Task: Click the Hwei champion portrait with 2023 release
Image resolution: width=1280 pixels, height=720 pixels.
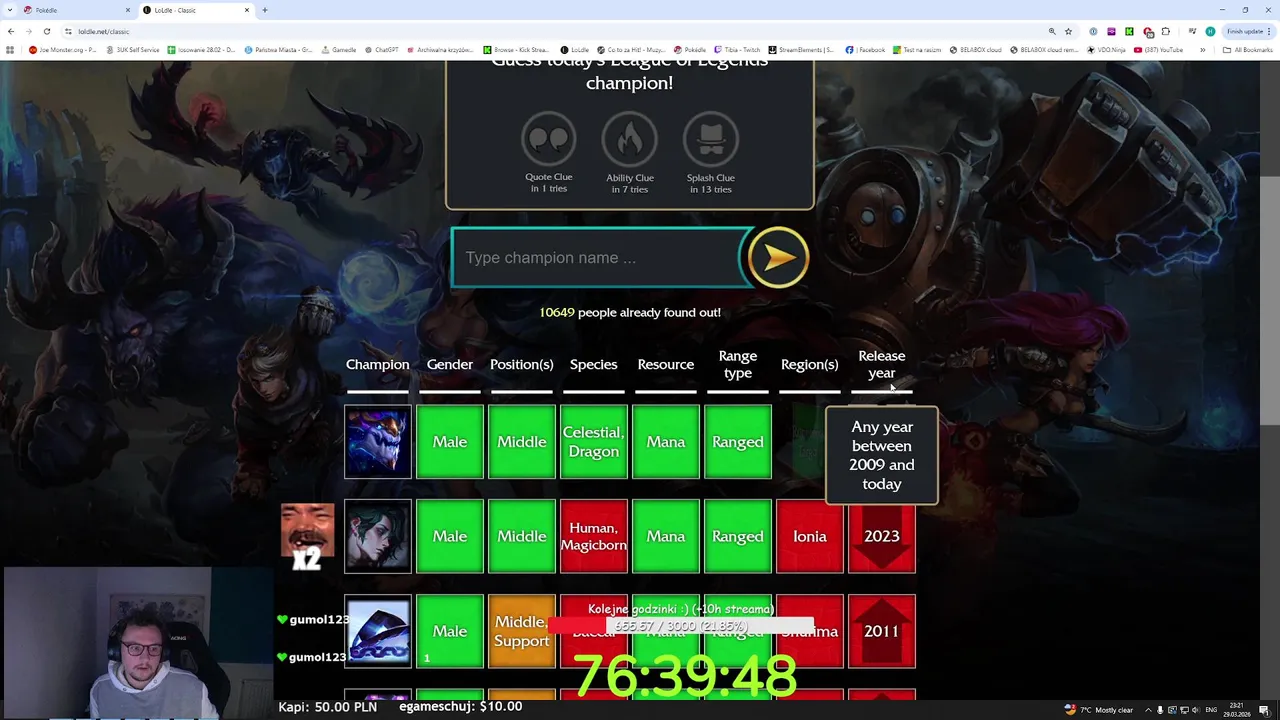Action: click(378, 537)
